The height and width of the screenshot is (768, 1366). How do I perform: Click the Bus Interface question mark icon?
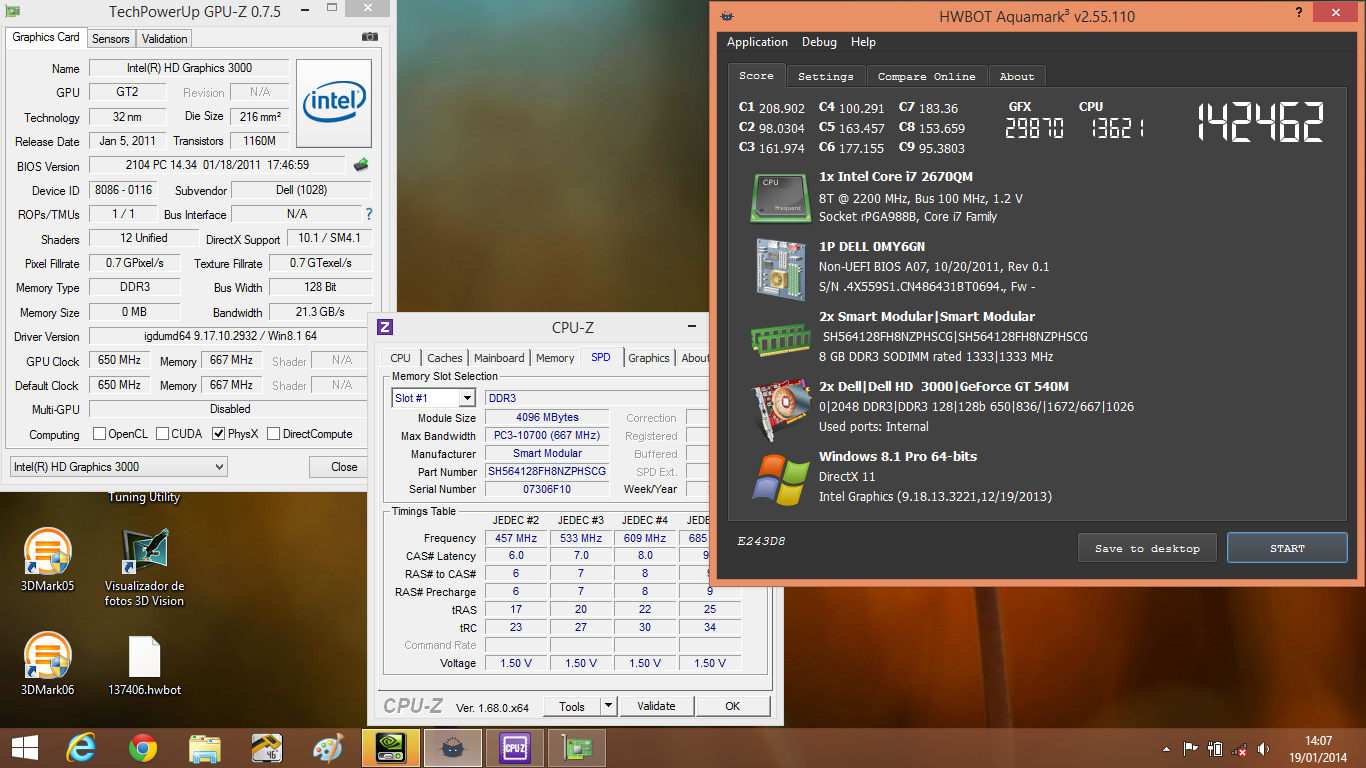[369, 214]
